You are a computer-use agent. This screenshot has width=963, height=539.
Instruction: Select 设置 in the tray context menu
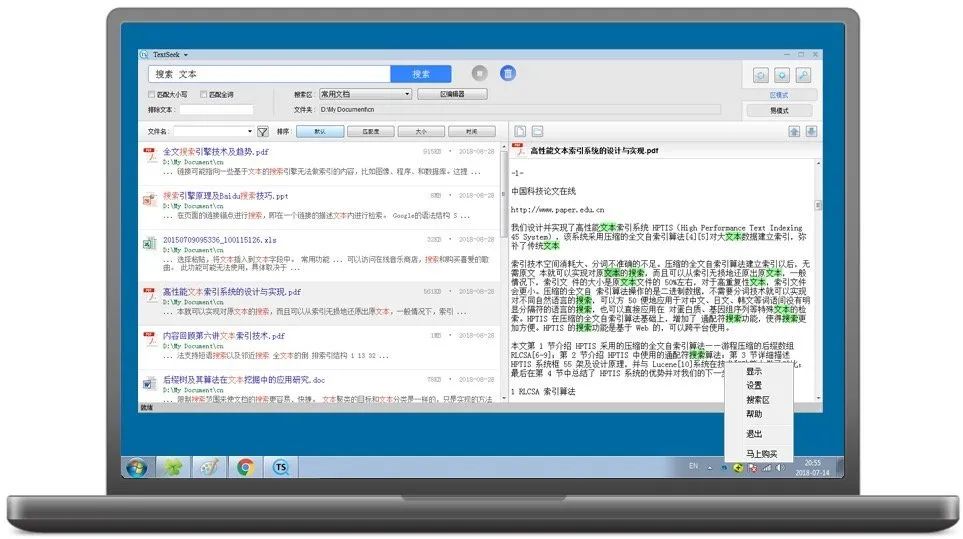(x=753, y=385)
